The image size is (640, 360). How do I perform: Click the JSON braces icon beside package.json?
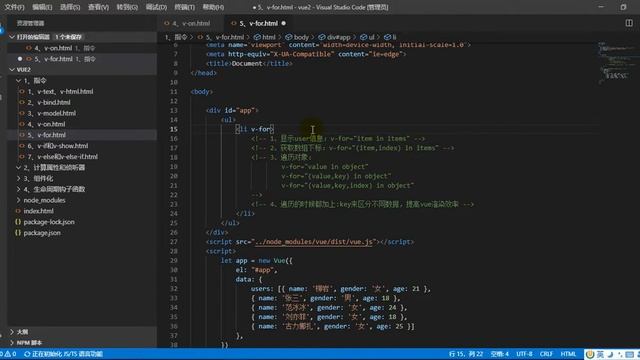pos(18,233)
